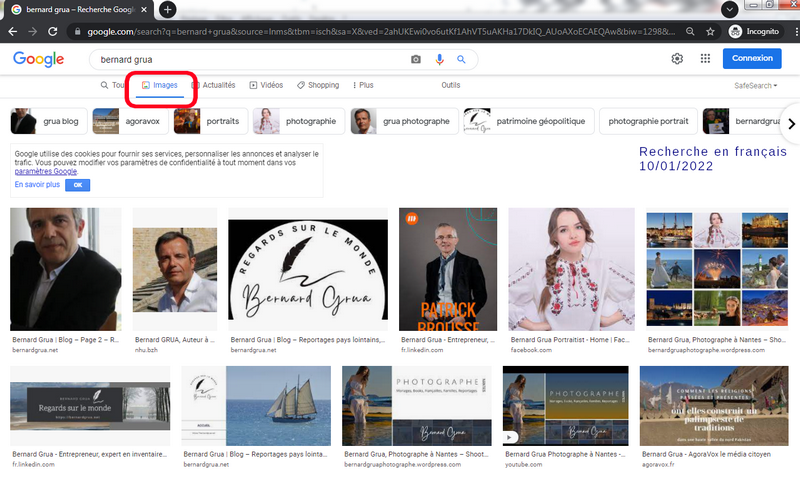
Task: Click the camera search-by-image icon
Action: point(416,59)
